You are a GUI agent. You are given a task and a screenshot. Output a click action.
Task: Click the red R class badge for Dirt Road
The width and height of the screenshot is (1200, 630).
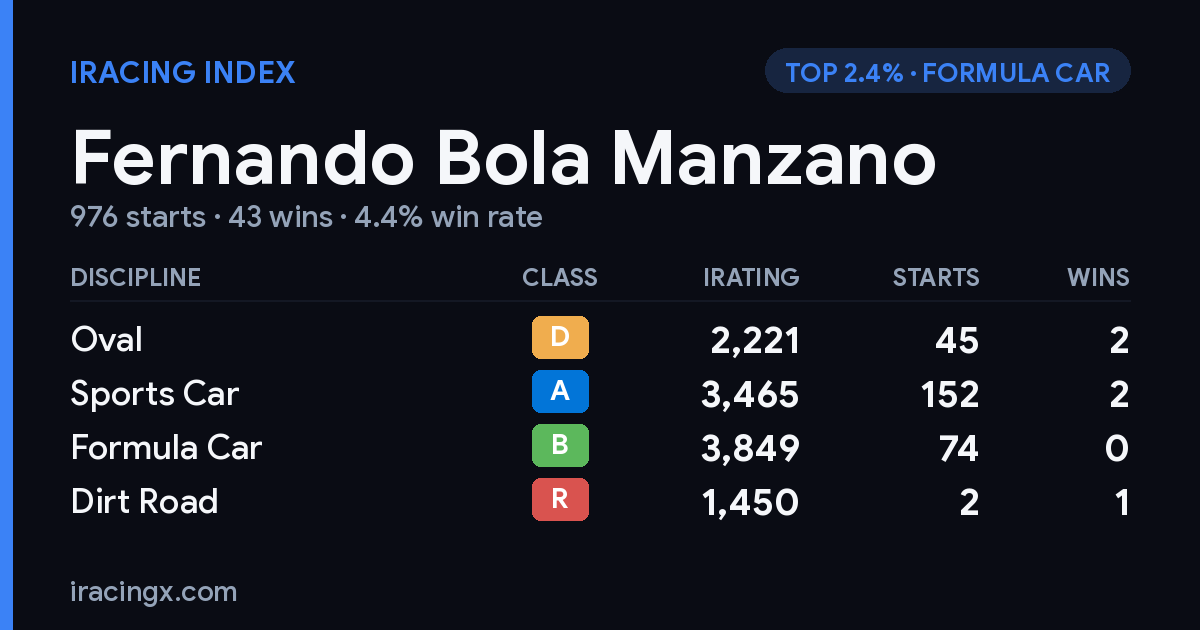560,499
